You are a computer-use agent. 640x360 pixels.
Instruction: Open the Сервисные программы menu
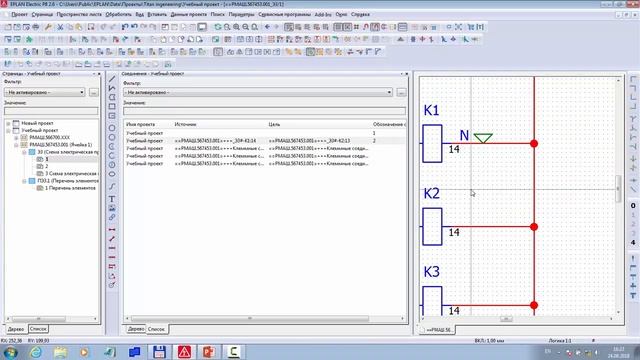click(x=284, y=14)
